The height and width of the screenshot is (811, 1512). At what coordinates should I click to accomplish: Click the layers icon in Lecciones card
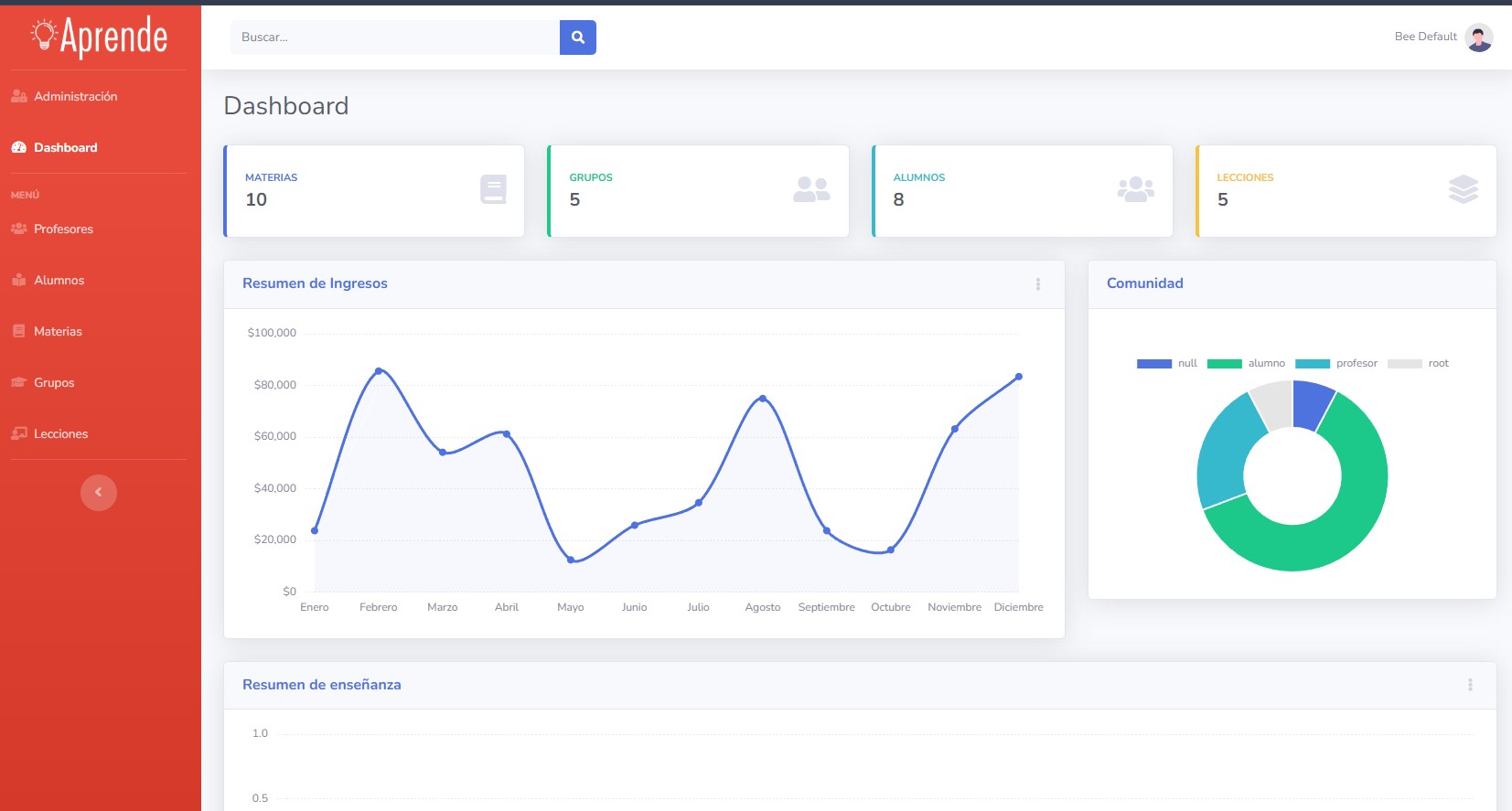pyautogui.click(x=1463, y=189)
